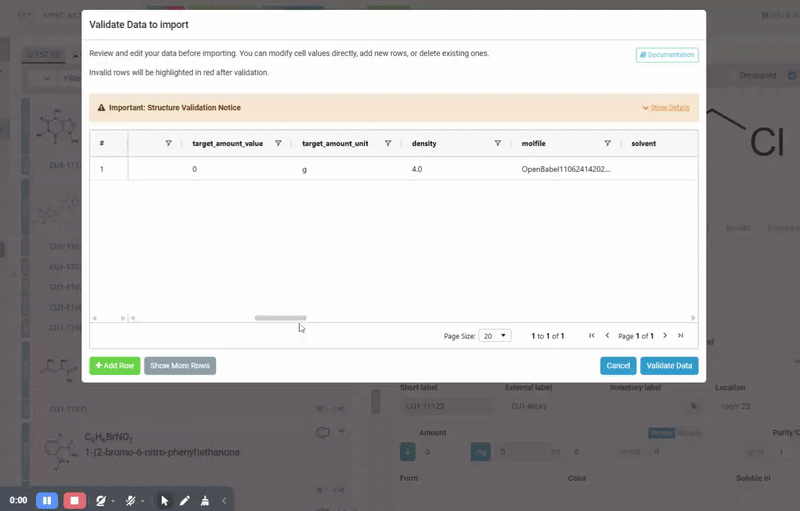Go to previous page of grid

tap(607, 336)
